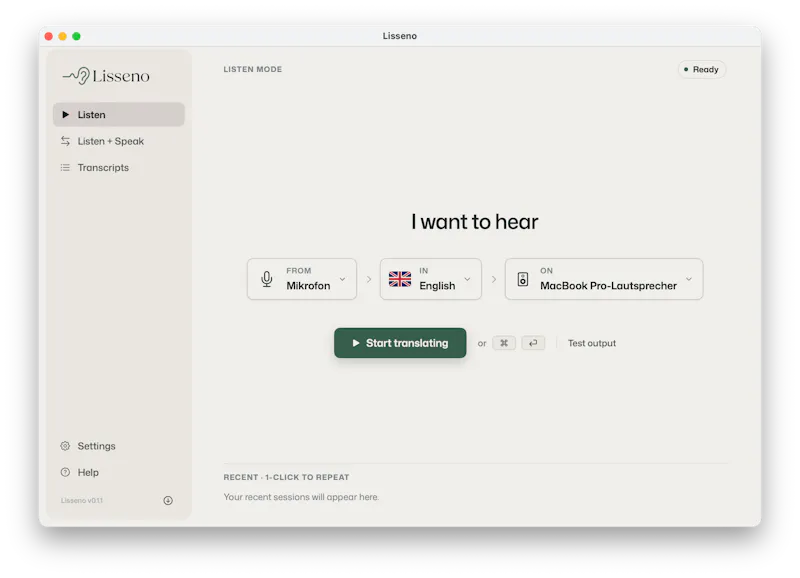Click the speaker icon in ON box
The height and width of the screenshot is (578, 800).
click(523, 279)
